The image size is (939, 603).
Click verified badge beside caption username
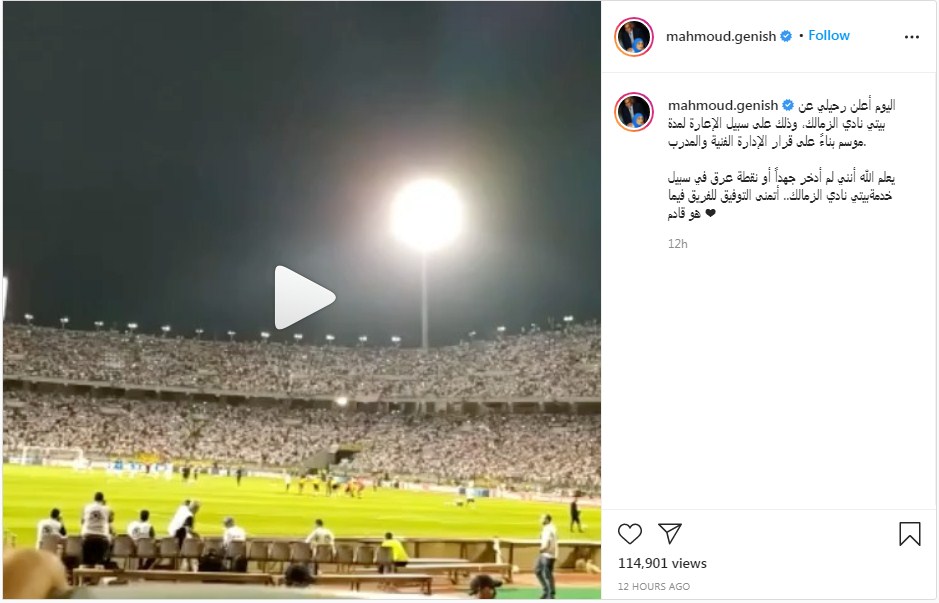coord(787,105)
